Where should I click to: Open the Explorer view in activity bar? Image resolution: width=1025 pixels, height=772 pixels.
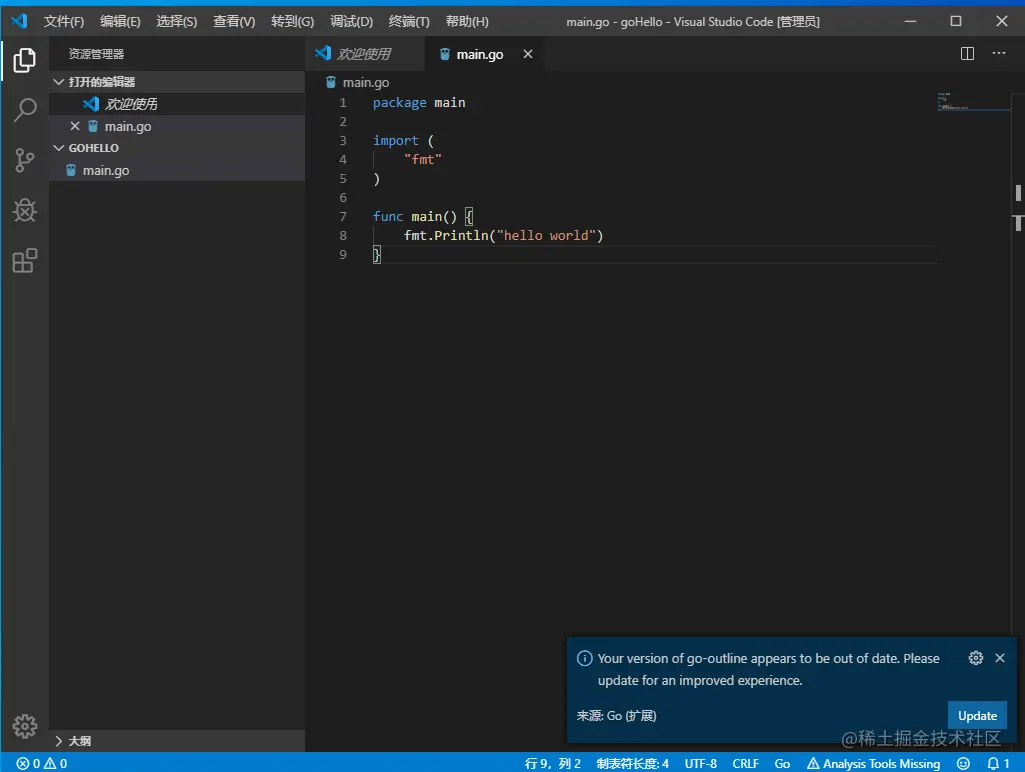pyautogui.click(x=25, y=60)
